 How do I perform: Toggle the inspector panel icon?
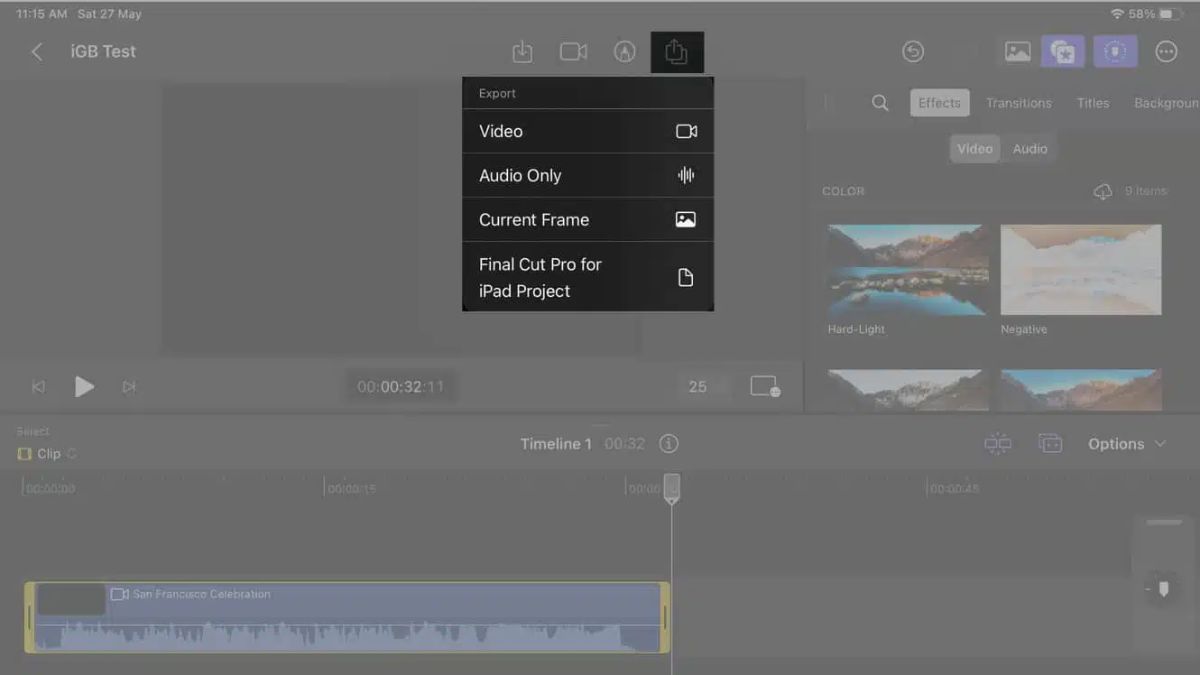click(x=1114, y=52)
